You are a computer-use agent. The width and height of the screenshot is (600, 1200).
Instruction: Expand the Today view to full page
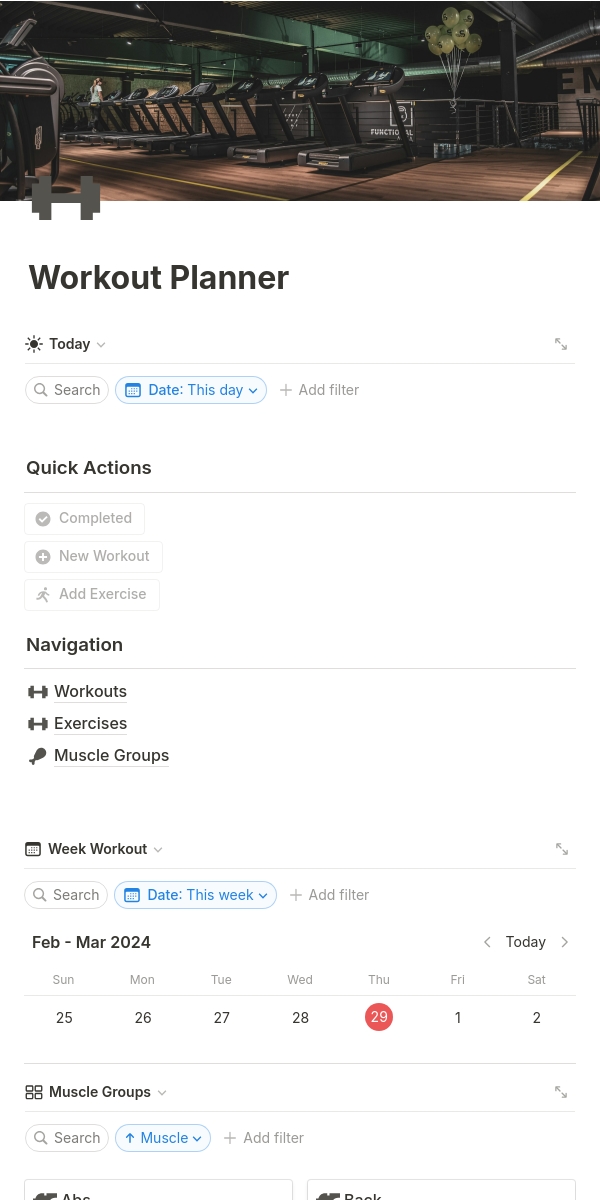pyautogui.click(x=561, y=344)
